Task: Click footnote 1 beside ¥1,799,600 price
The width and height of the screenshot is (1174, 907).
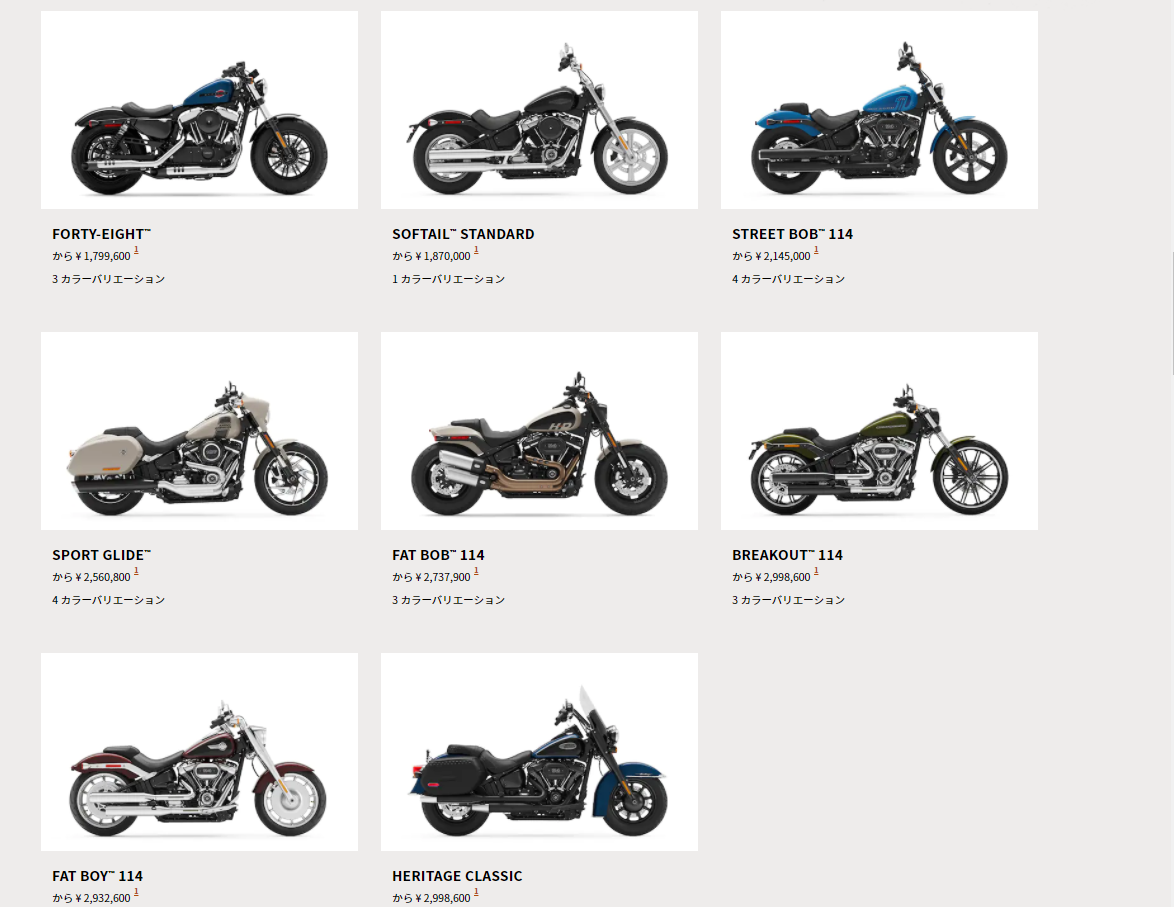Action: point(136,251)
